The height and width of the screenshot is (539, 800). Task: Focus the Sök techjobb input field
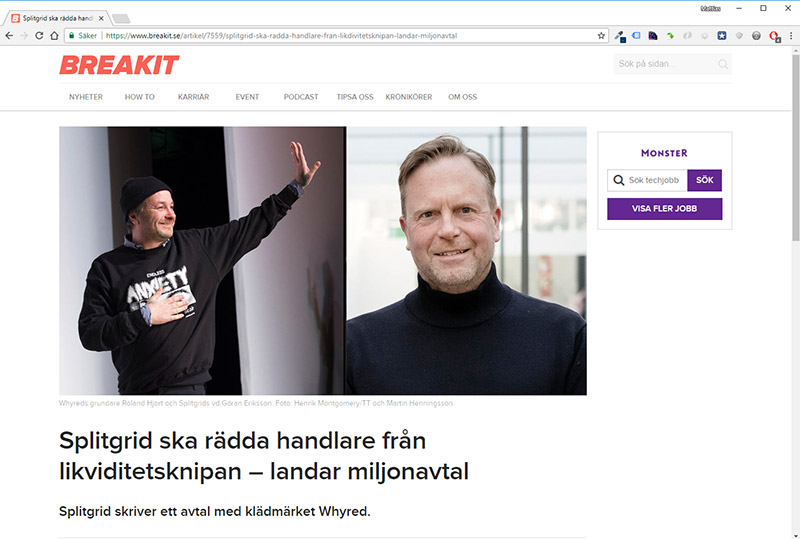coord(647,180)
